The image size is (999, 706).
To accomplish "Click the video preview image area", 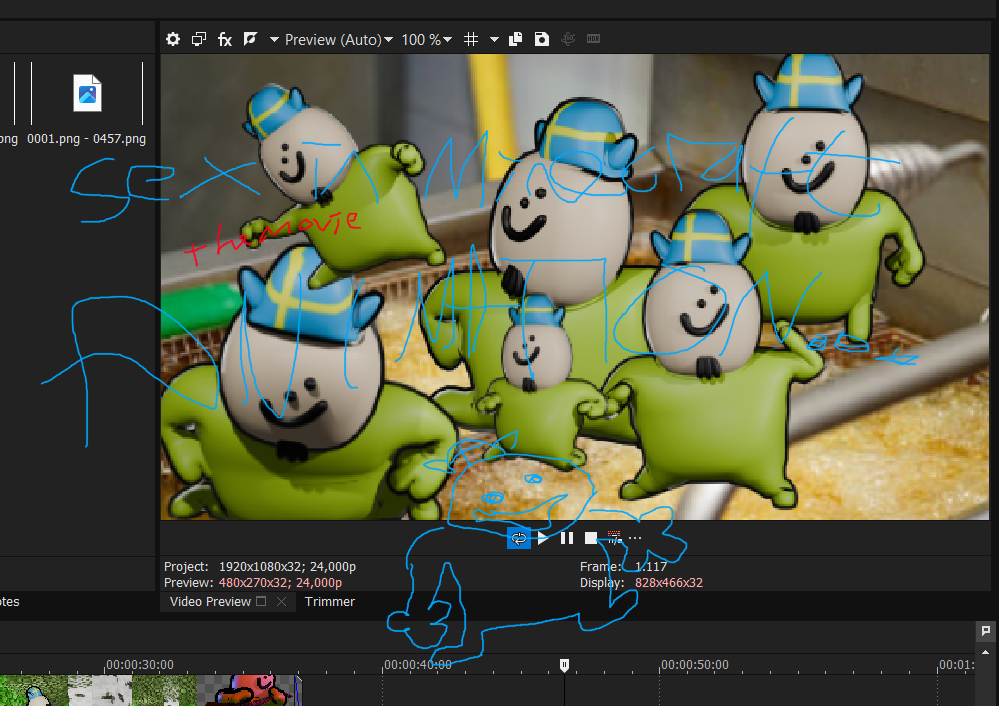I will 575,287.
